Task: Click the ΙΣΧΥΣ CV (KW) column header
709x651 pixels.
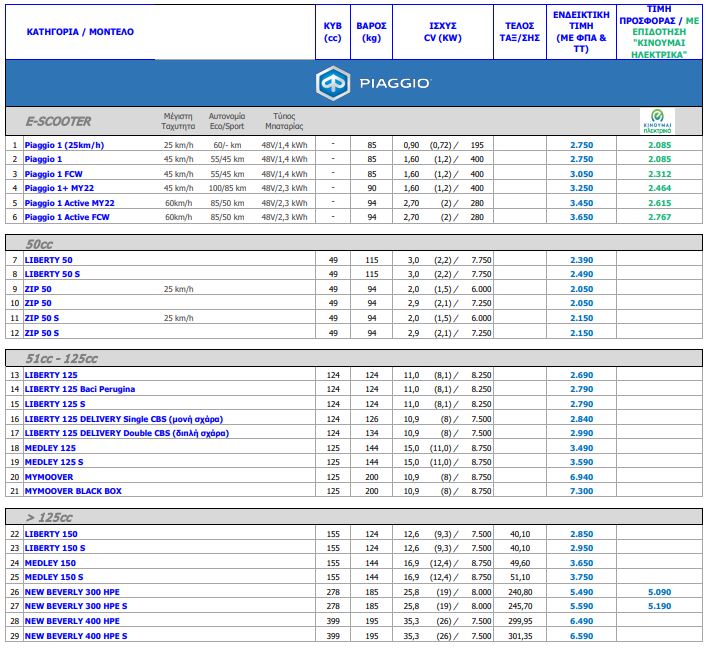Action: point(443,32)
